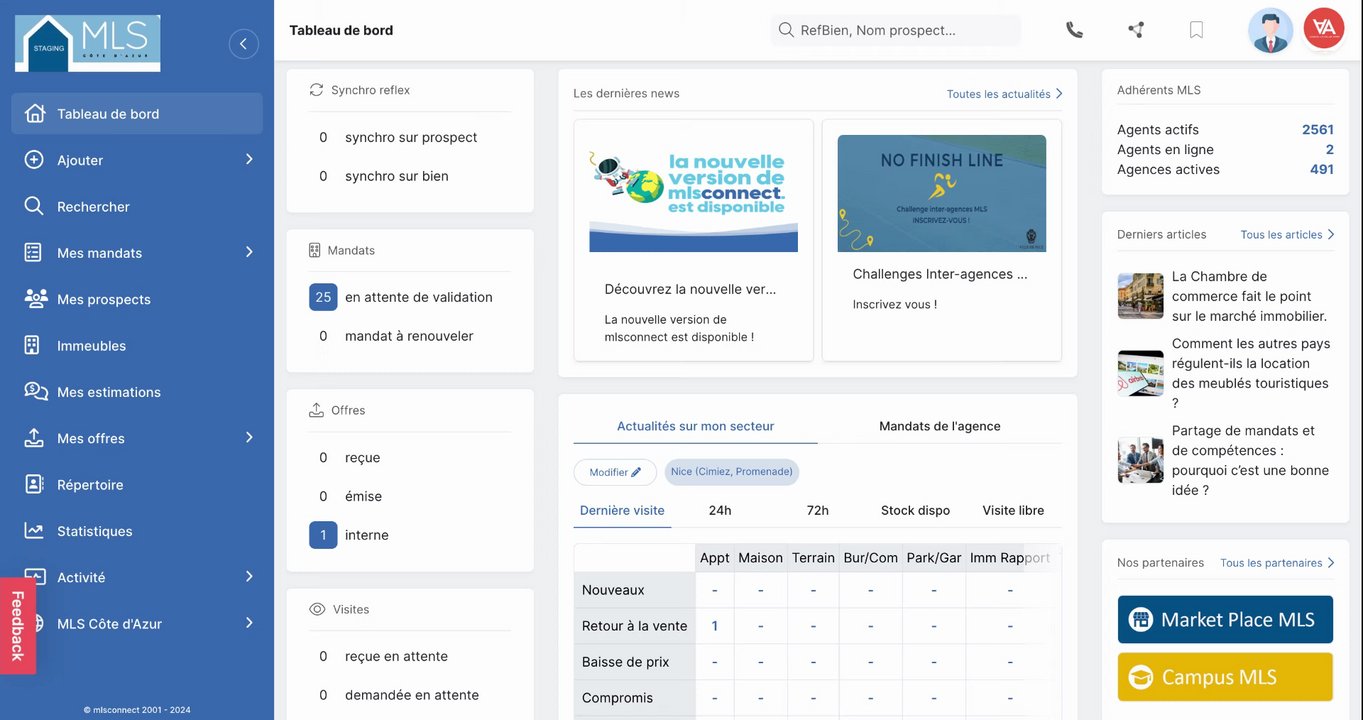Screen dimensions: 1363x720
Task: Select the Dernière visite tab
Action: point(622,510)
